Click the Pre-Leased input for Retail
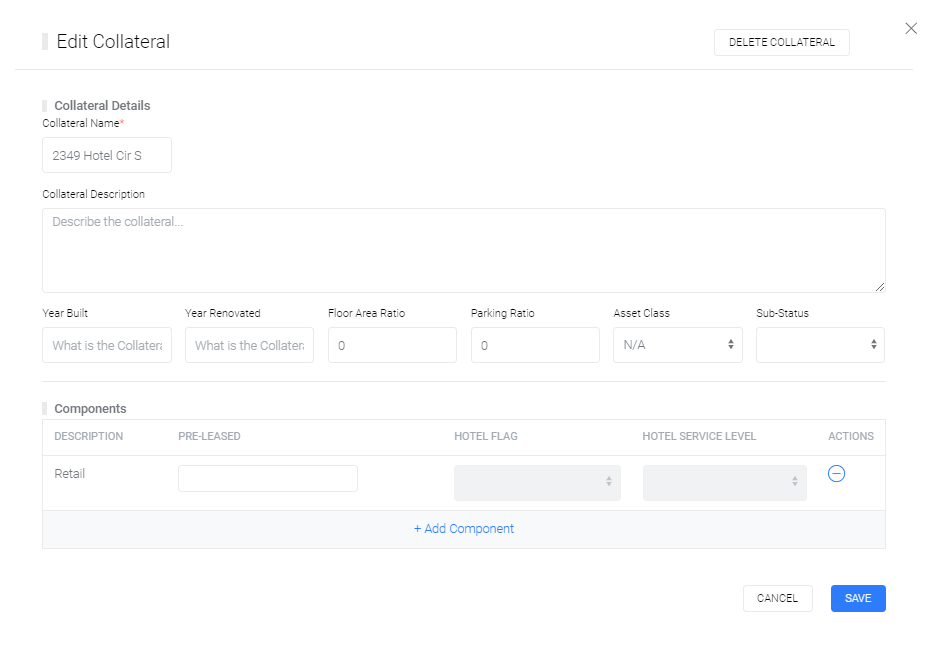 tap(268, 478)
